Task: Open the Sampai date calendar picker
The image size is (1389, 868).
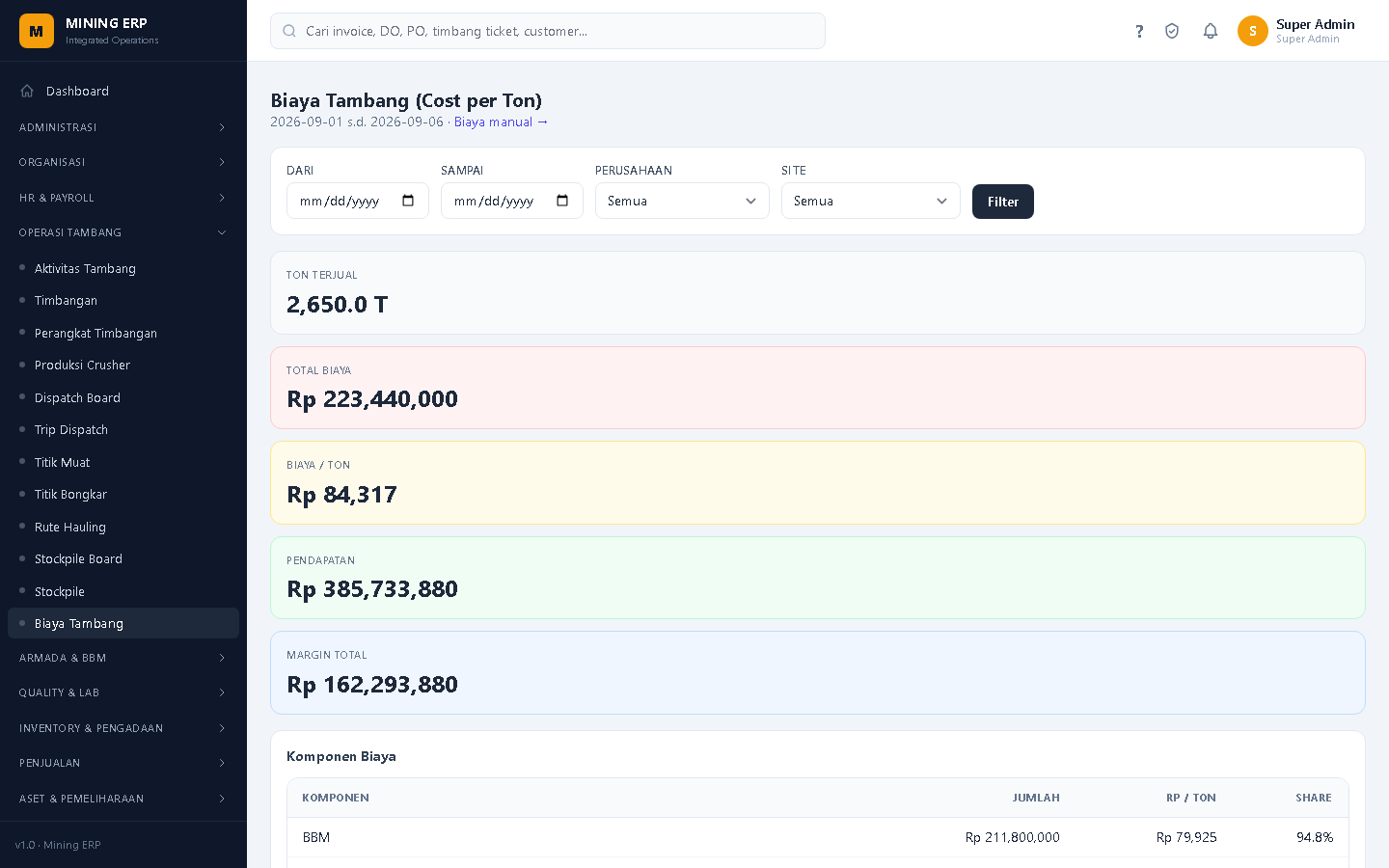Action: [562, 201]
